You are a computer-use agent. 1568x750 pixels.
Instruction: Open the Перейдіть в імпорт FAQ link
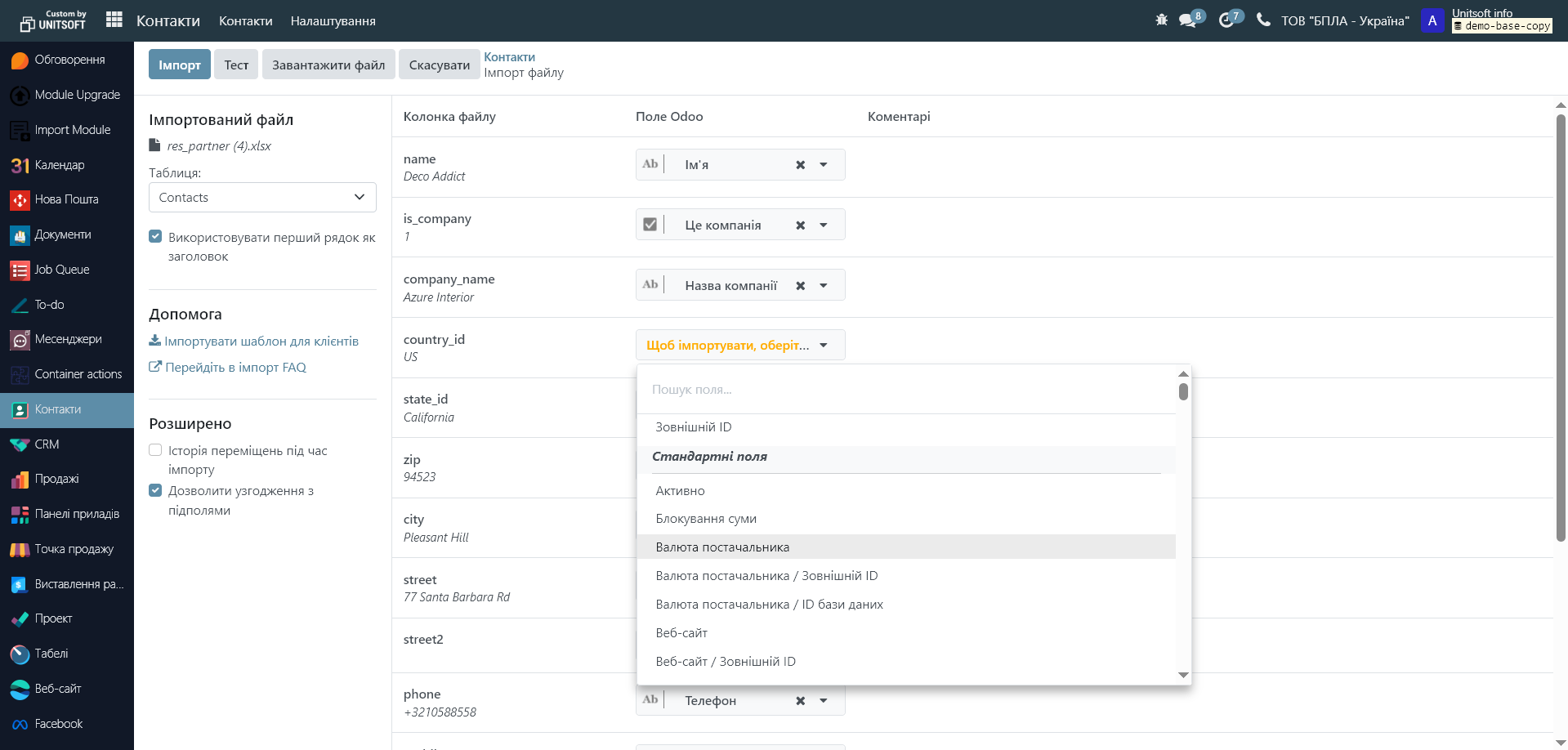(x=235, y=368)
